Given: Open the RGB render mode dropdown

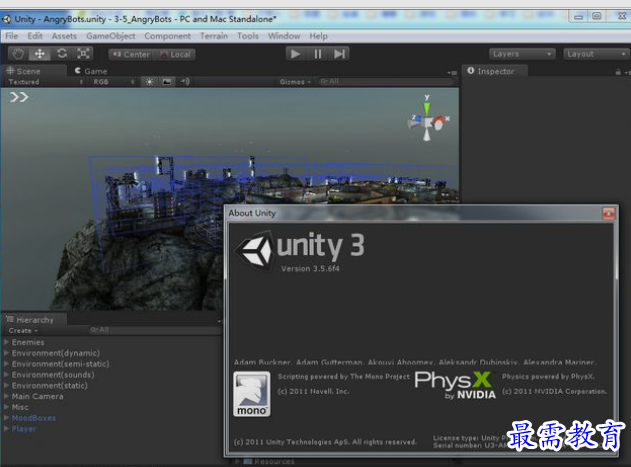Looking at the screenshot, I should pyautogui.click(x=113, y=82).
